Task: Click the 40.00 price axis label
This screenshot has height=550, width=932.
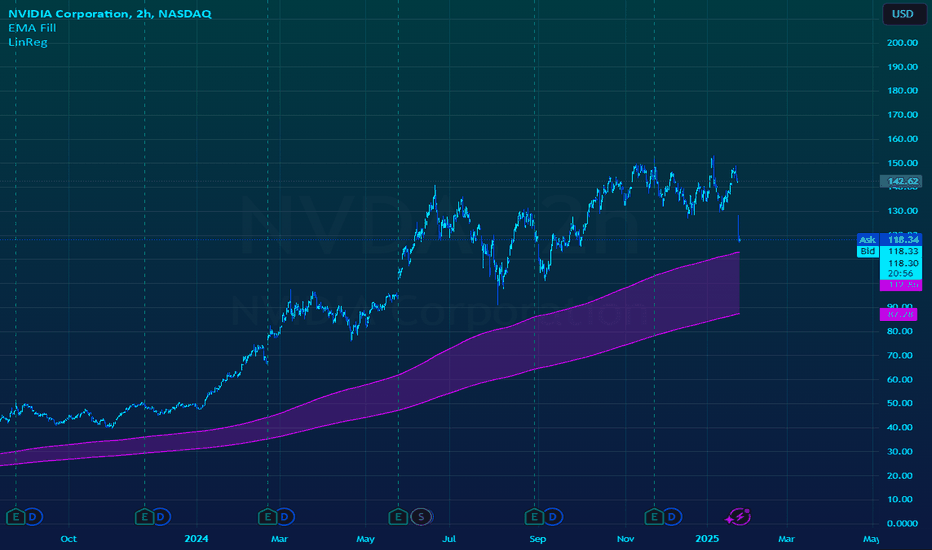Action: coord(900,428)
